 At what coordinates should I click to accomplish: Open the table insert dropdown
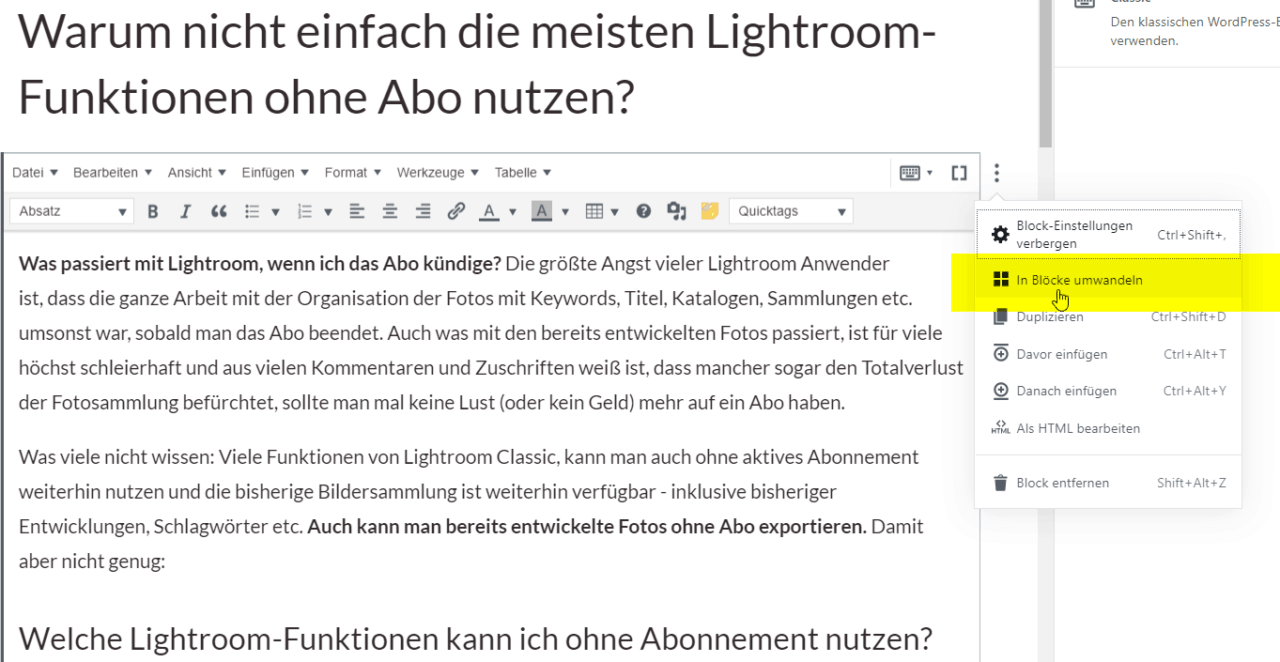[x=601, y=211]
